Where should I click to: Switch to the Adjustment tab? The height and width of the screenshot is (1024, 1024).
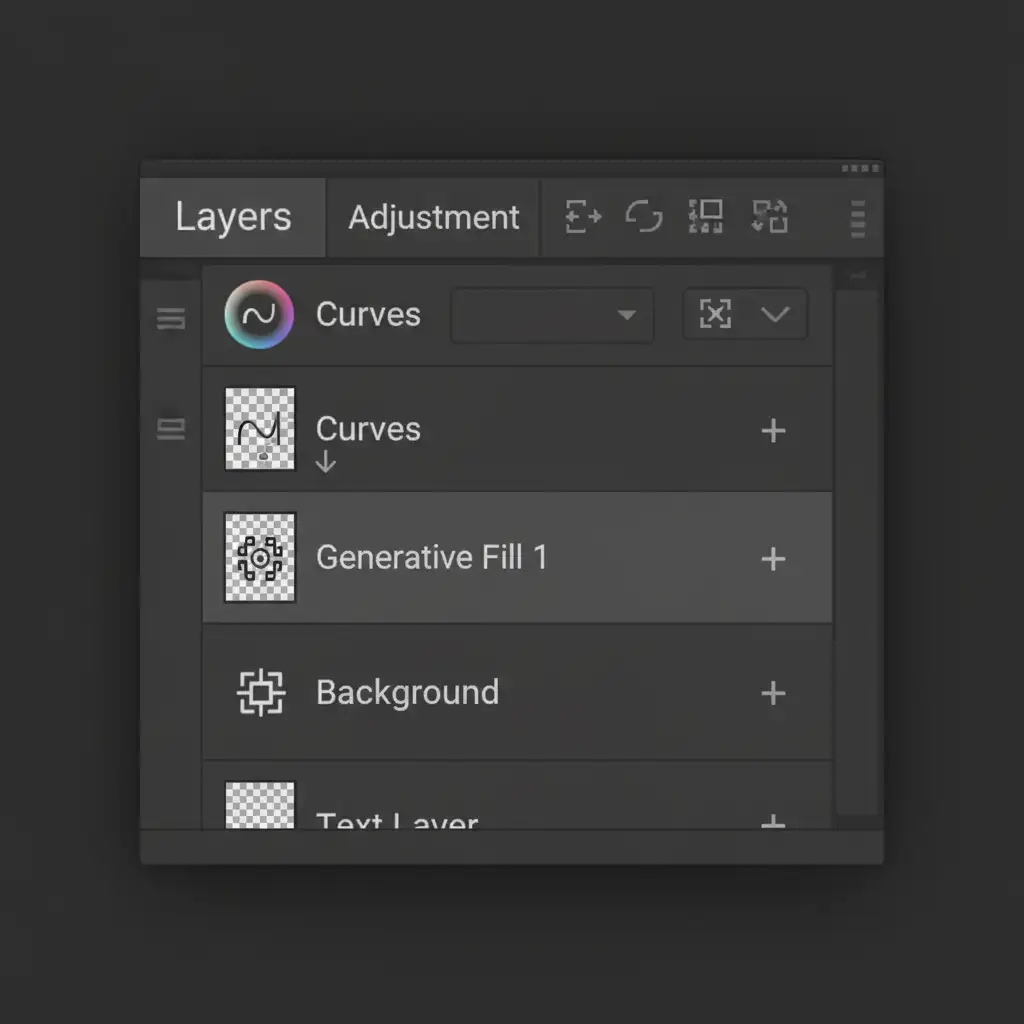point(434,217)
